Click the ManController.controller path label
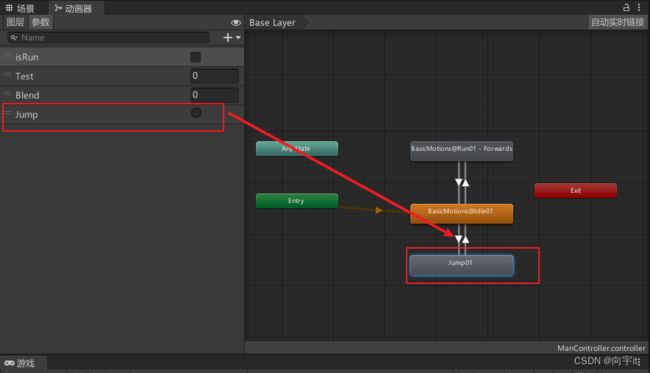The height and width of the screenshot is (373, 650). pos(601,348)
